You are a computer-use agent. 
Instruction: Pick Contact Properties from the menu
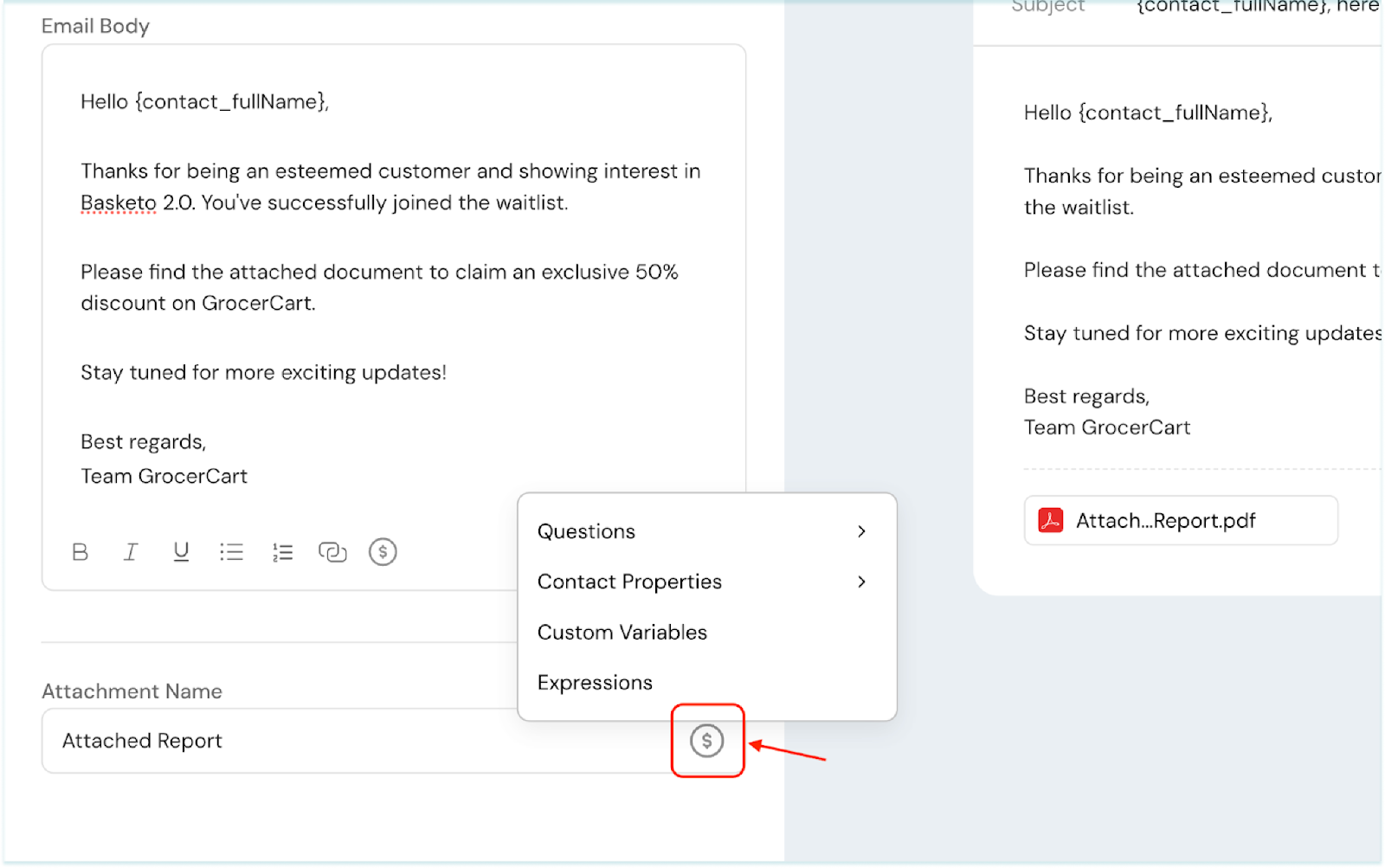629,582
